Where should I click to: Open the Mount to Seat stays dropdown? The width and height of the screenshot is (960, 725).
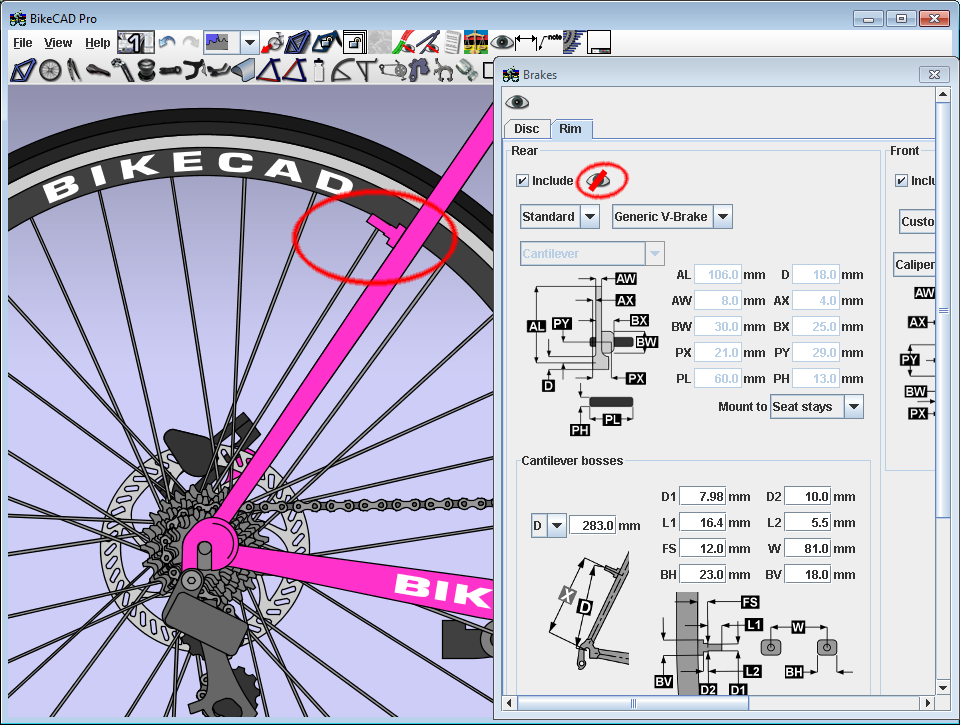pyautogui.click(x=853, y=407)
